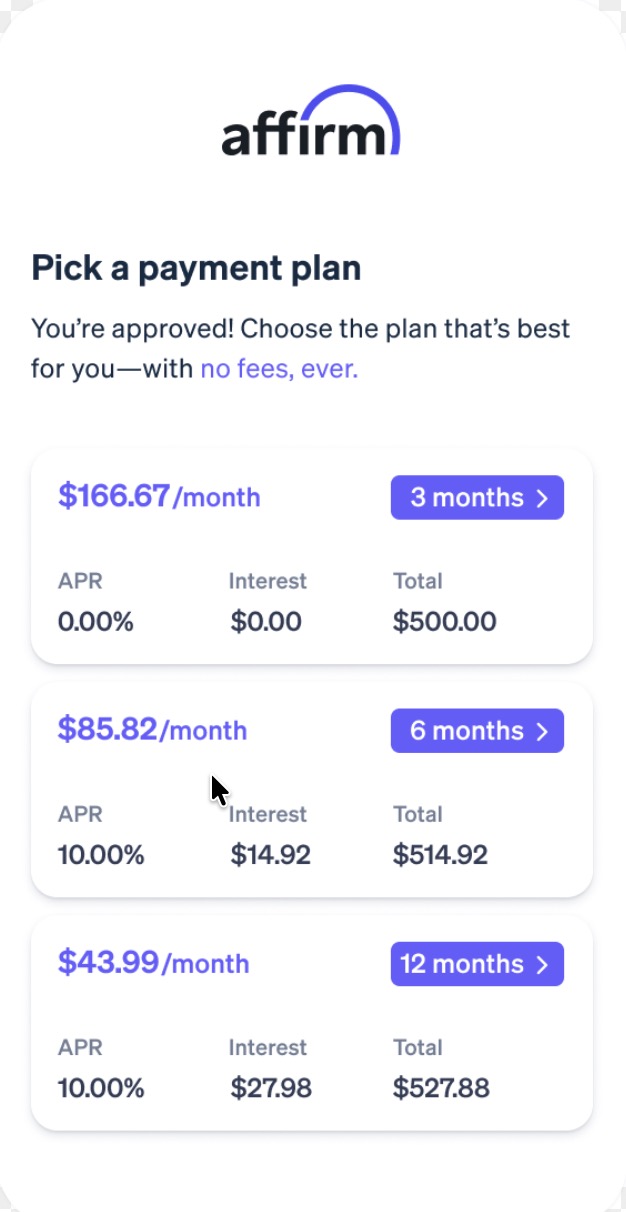Pick the 12 months plan button

pyautogui.click(x=477, y=964)
